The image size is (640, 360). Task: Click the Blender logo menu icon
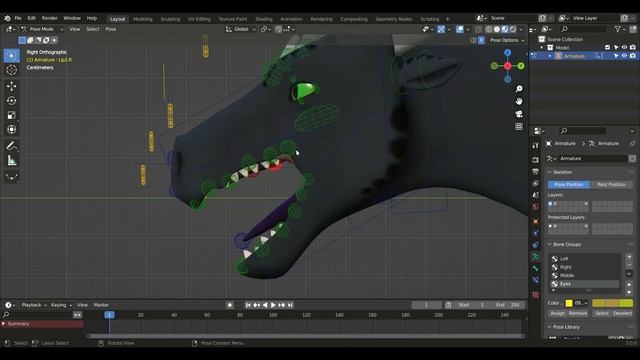click(7, 18)
